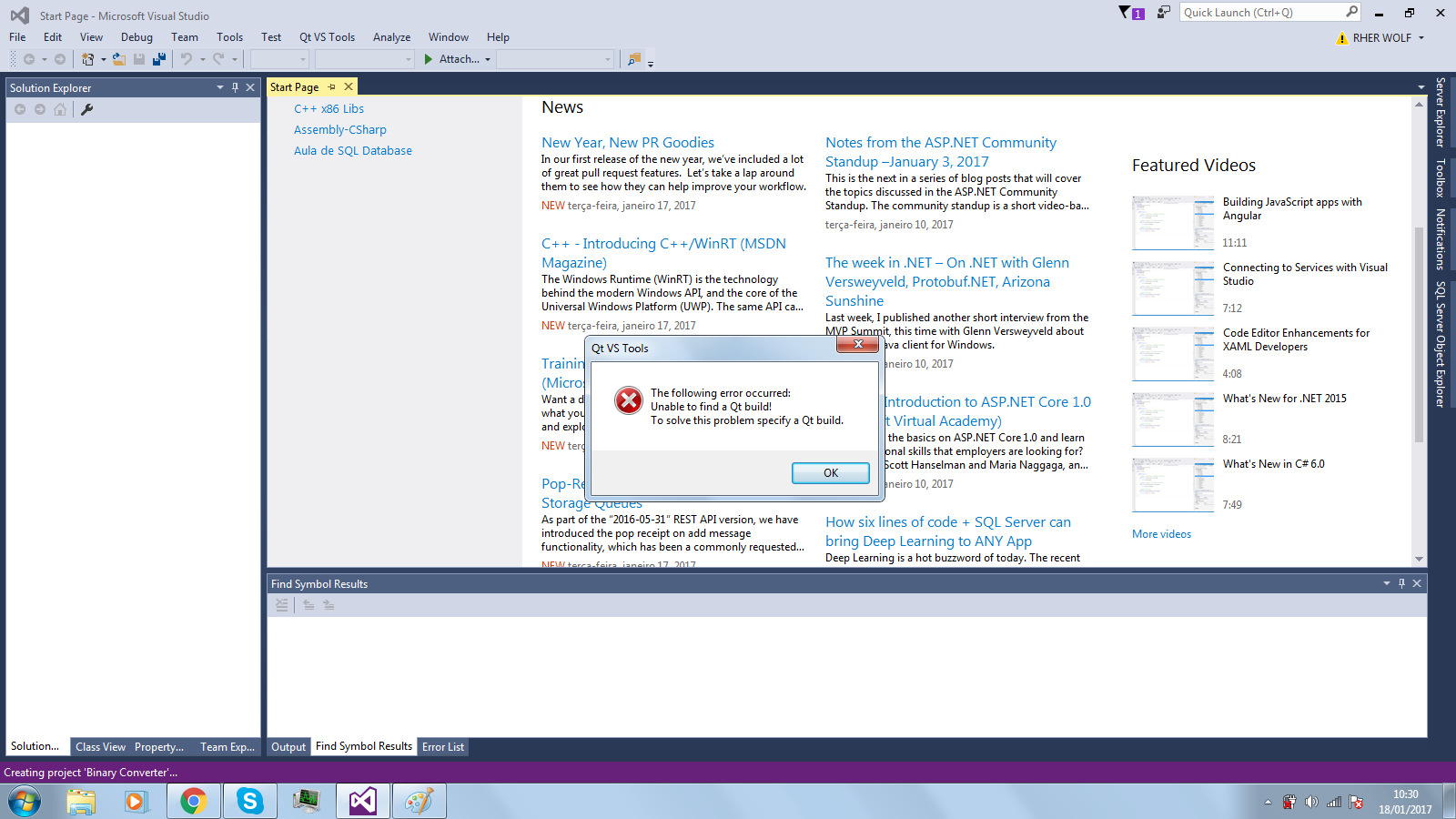The image size is (1456, 819).
Task: Open the Server Explorer side tab
Action: [1441, 113]
